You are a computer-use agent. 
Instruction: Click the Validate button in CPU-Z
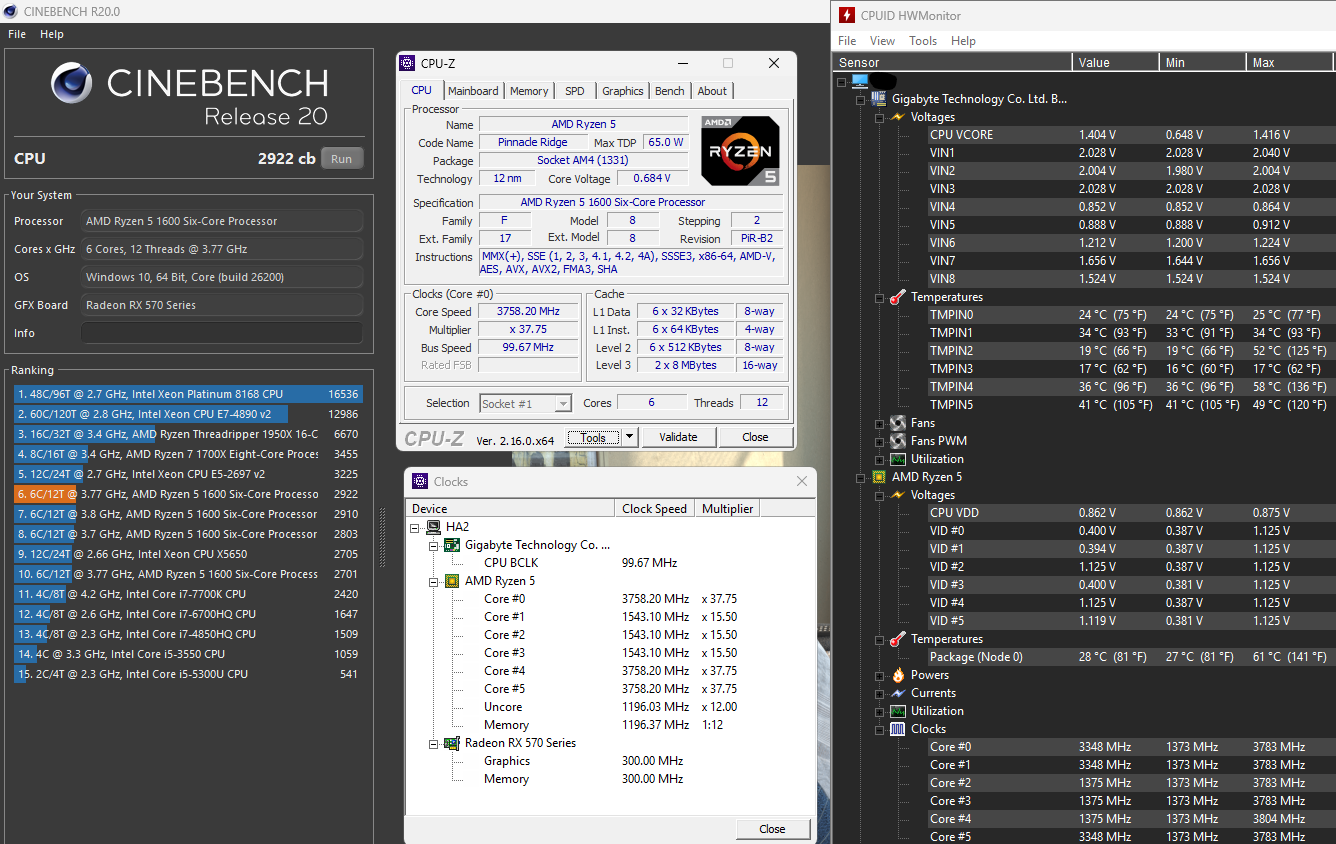point(678,437)
